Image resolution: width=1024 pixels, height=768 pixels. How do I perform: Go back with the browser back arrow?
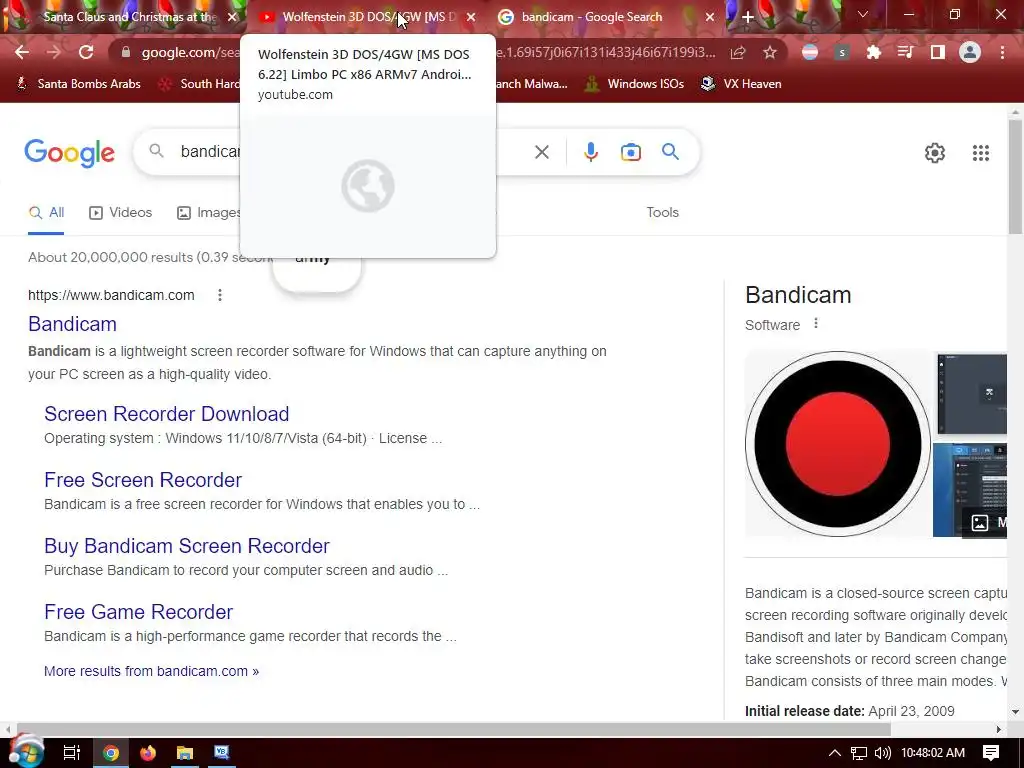[x=22, y=52]
